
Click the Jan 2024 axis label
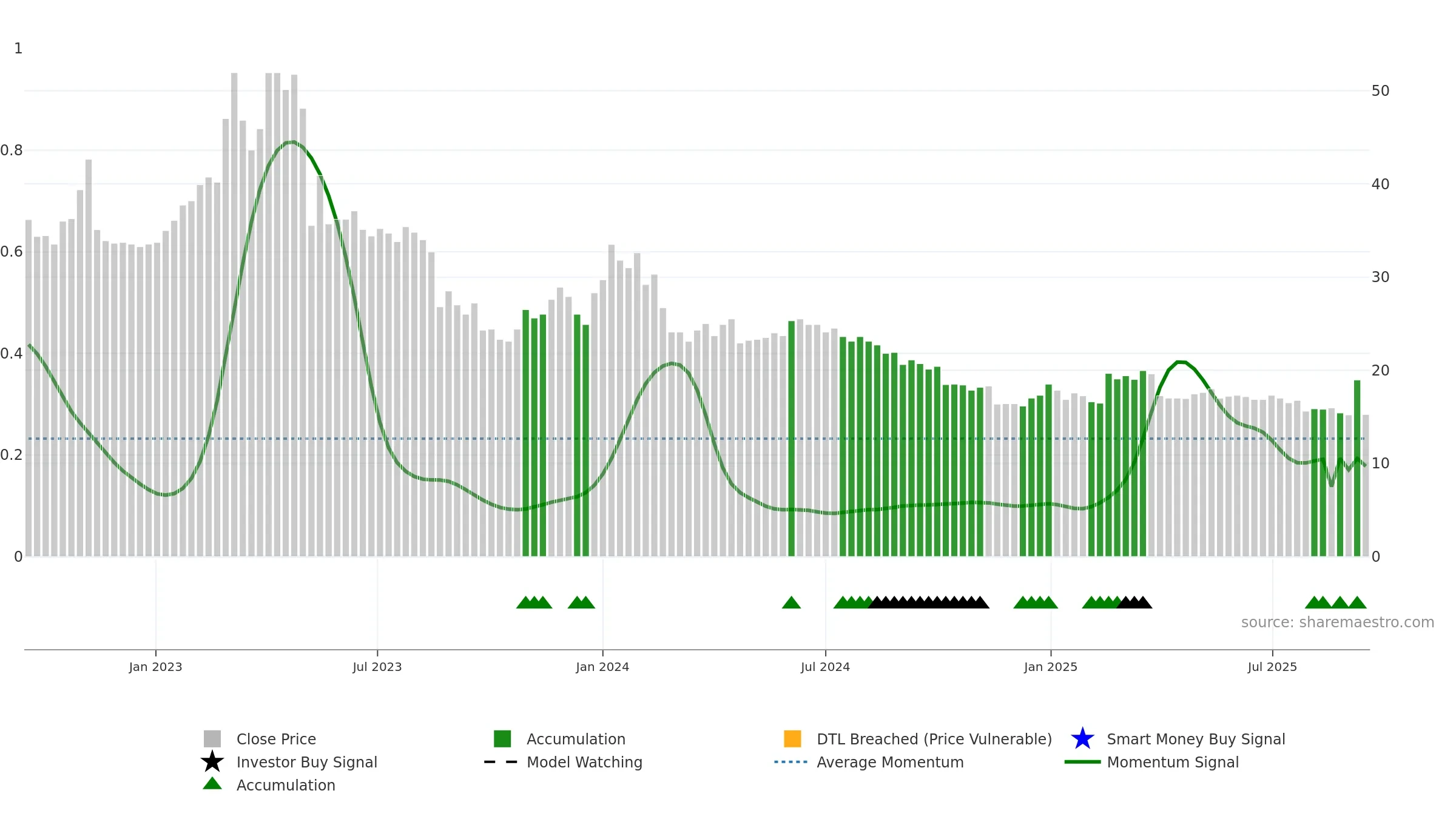pos(602,667)
